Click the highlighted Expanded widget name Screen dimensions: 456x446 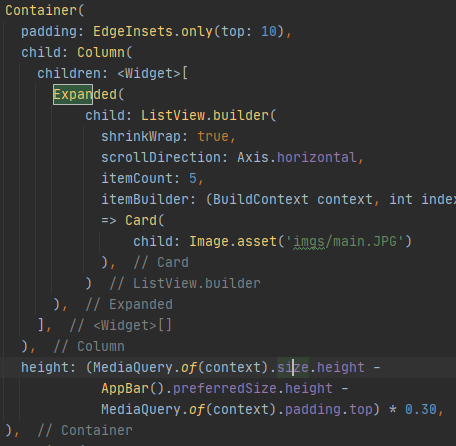[85, 94]
